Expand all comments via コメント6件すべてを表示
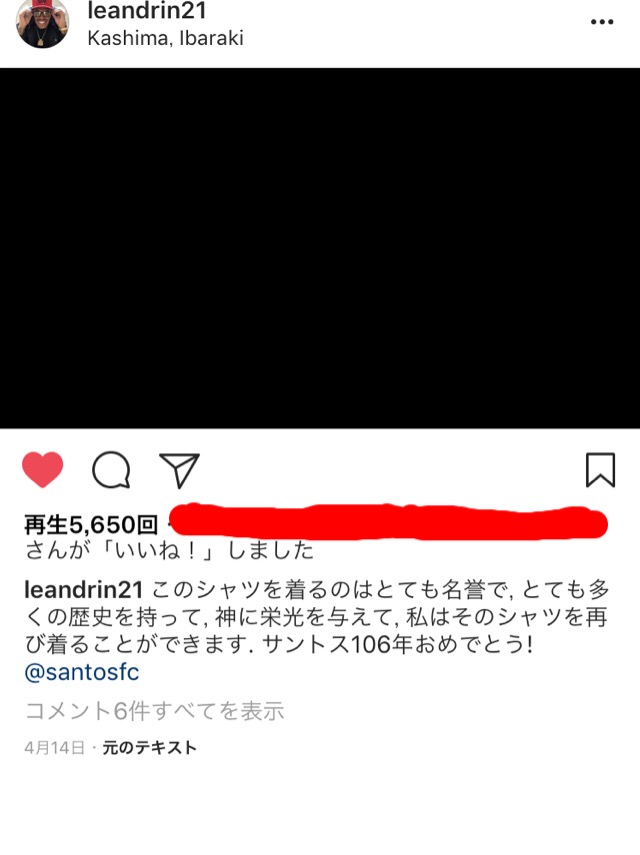 click(x=155, y=711)
